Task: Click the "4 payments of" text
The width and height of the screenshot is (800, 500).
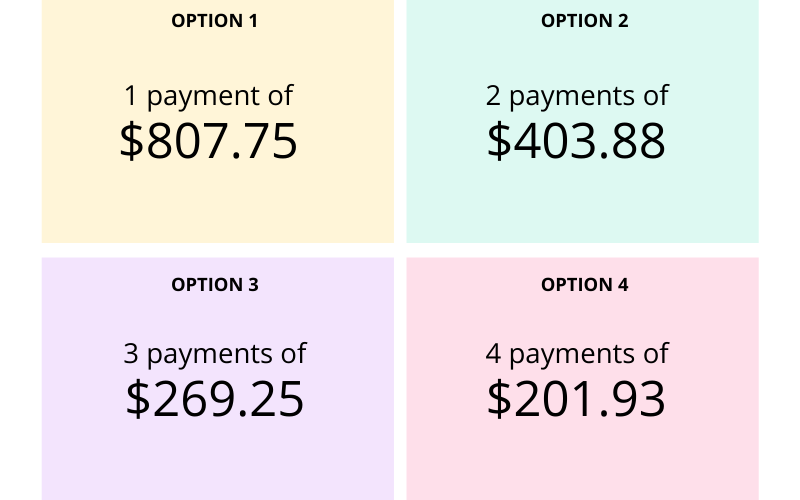Action: 577,354
